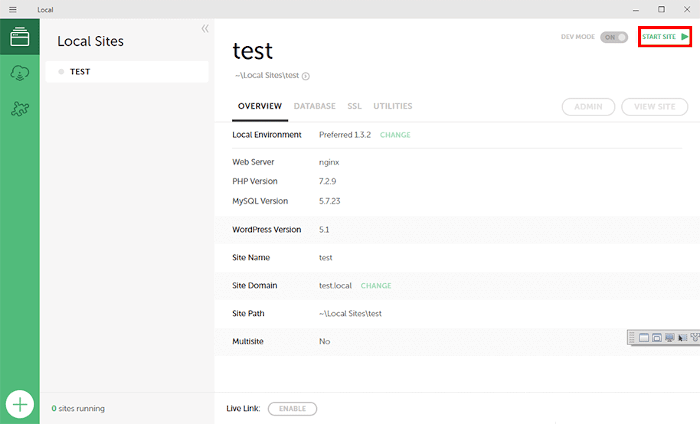Click the Web Server value nginx

329,162
